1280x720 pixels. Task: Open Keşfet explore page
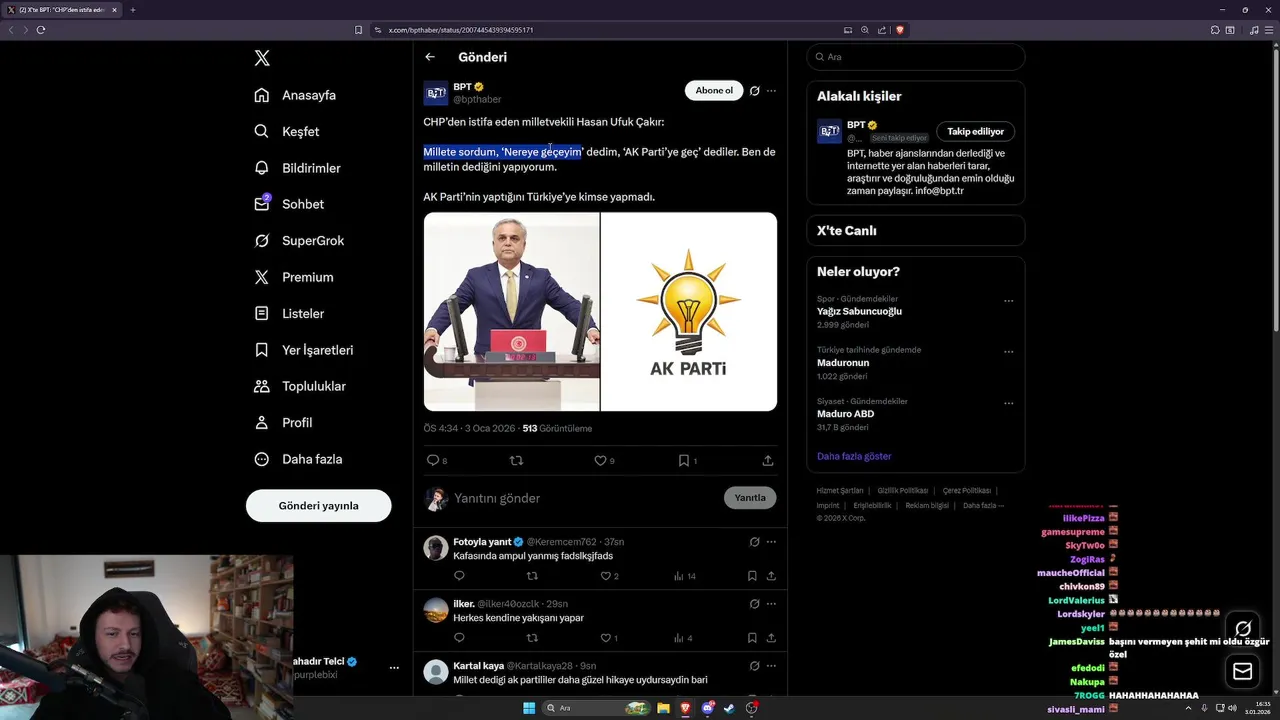coord(287,131)
